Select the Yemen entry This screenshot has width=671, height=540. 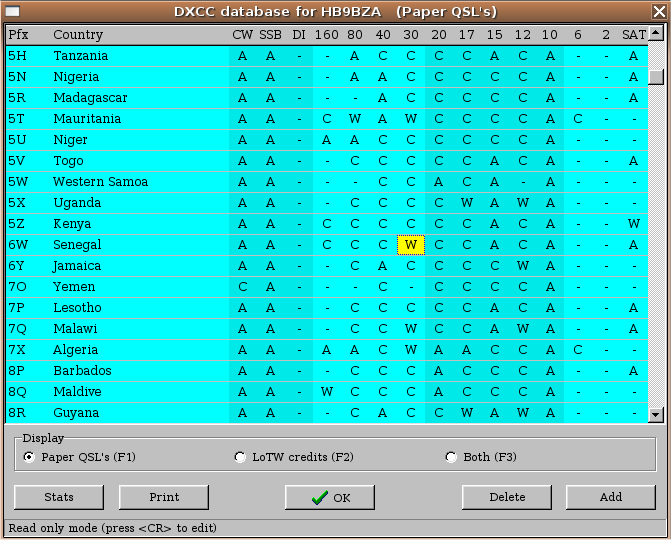click(74, 286)
